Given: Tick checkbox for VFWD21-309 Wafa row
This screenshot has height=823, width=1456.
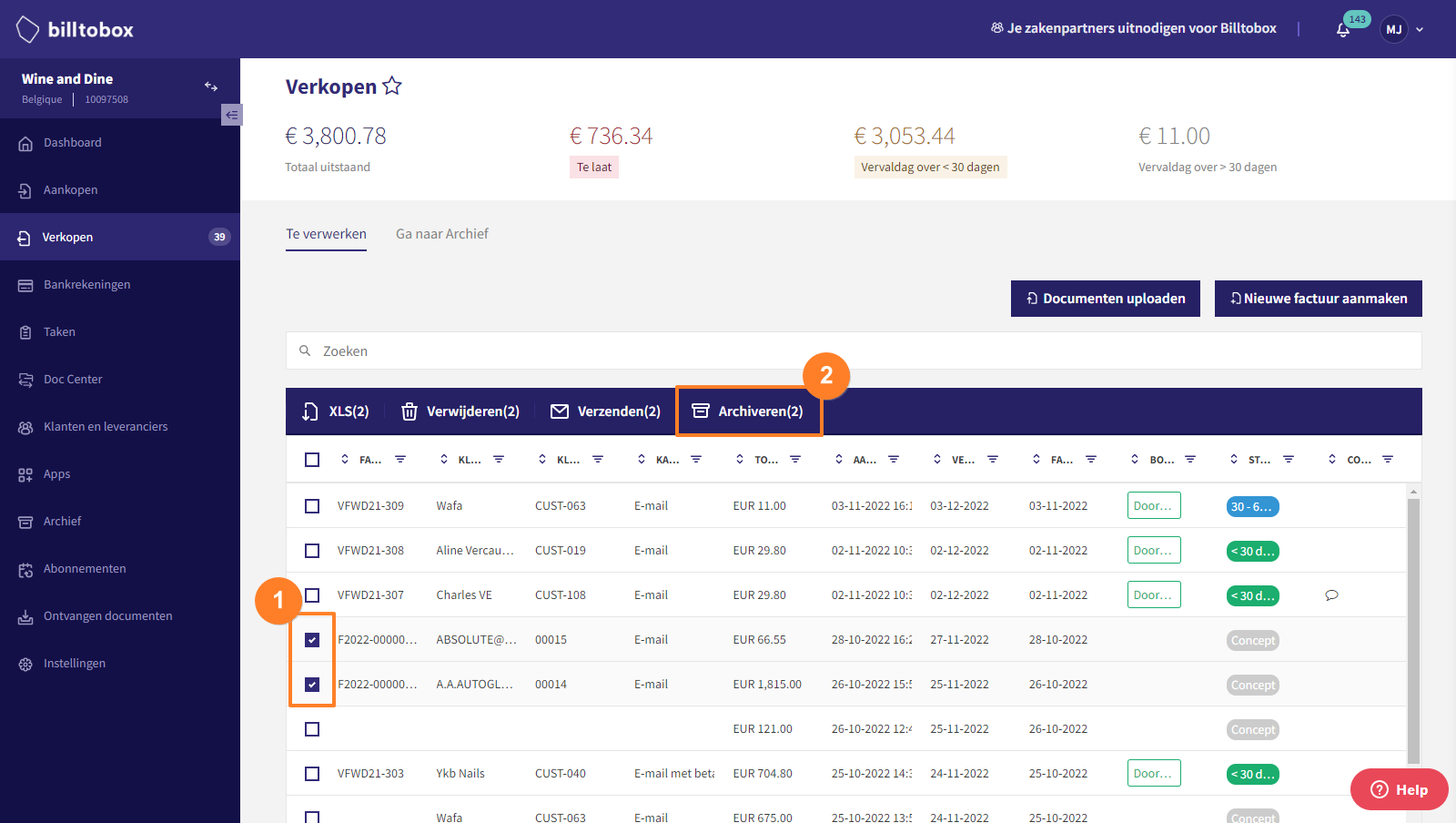Looking at the screenshot, I should [x=312, y=506].
